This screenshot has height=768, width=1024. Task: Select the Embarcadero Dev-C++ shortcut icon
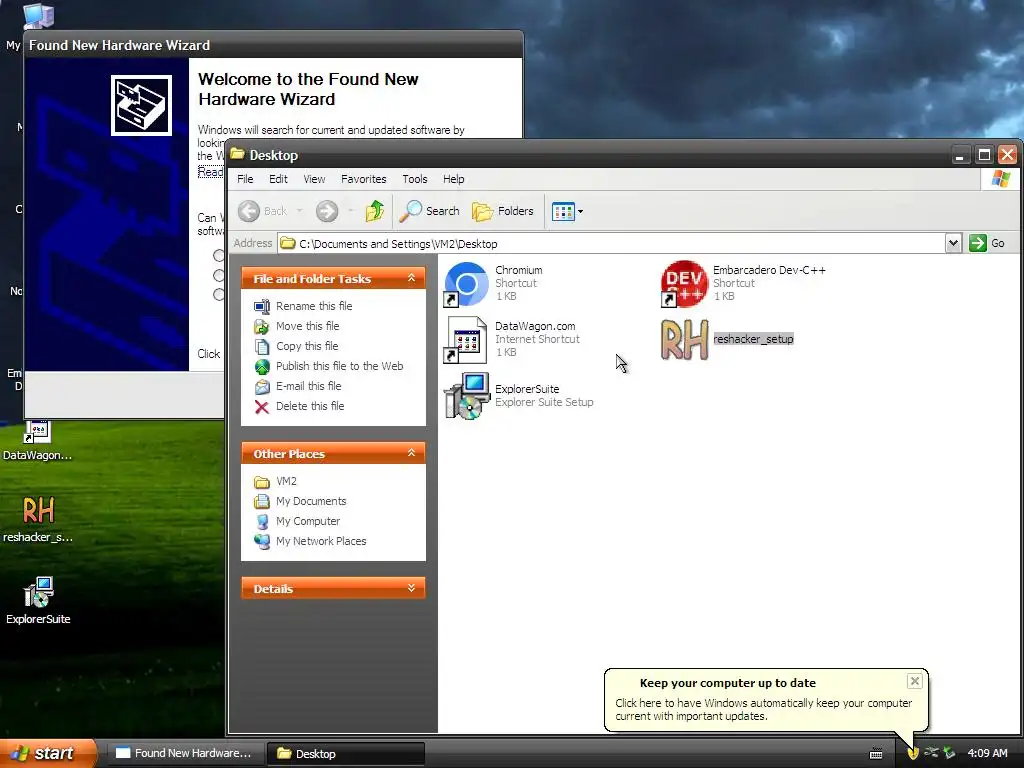click(684, 284)
